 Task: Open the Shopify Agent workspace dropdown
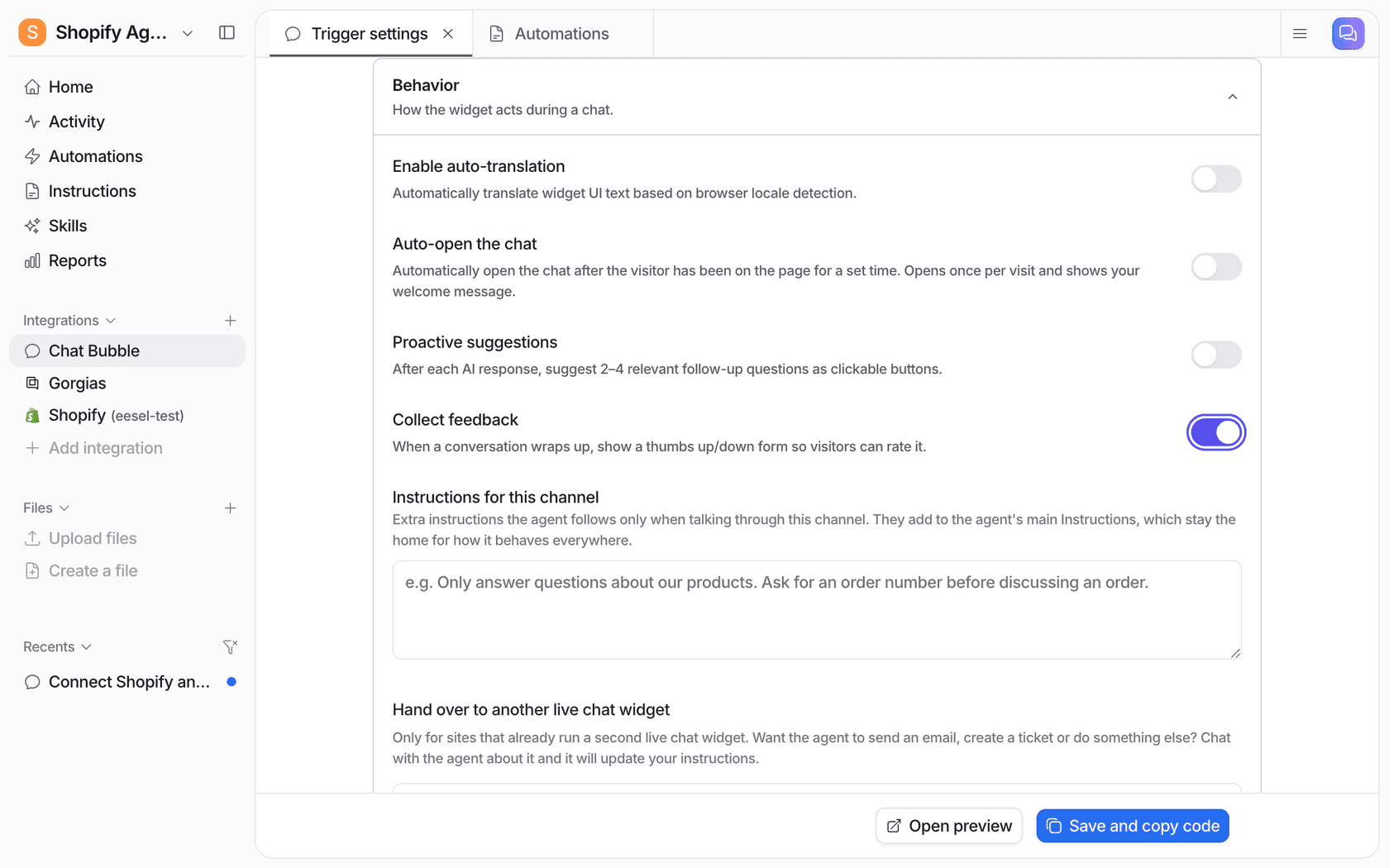188,33
